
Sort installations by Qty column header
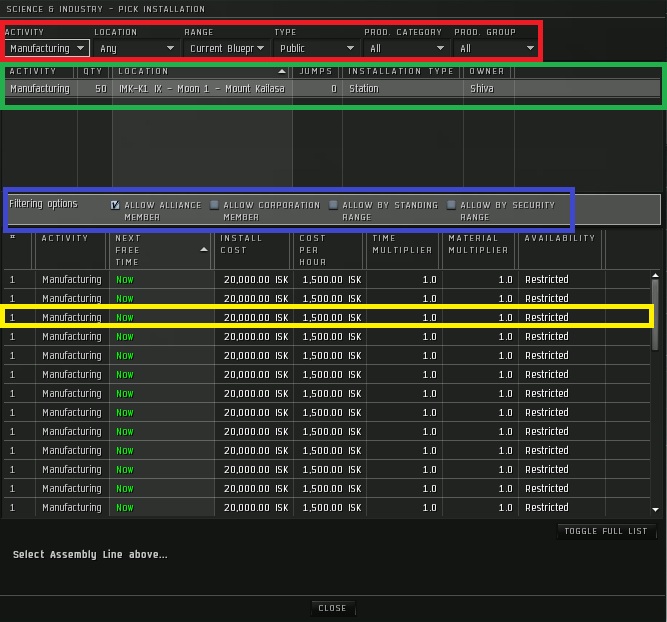click(94, 71)
